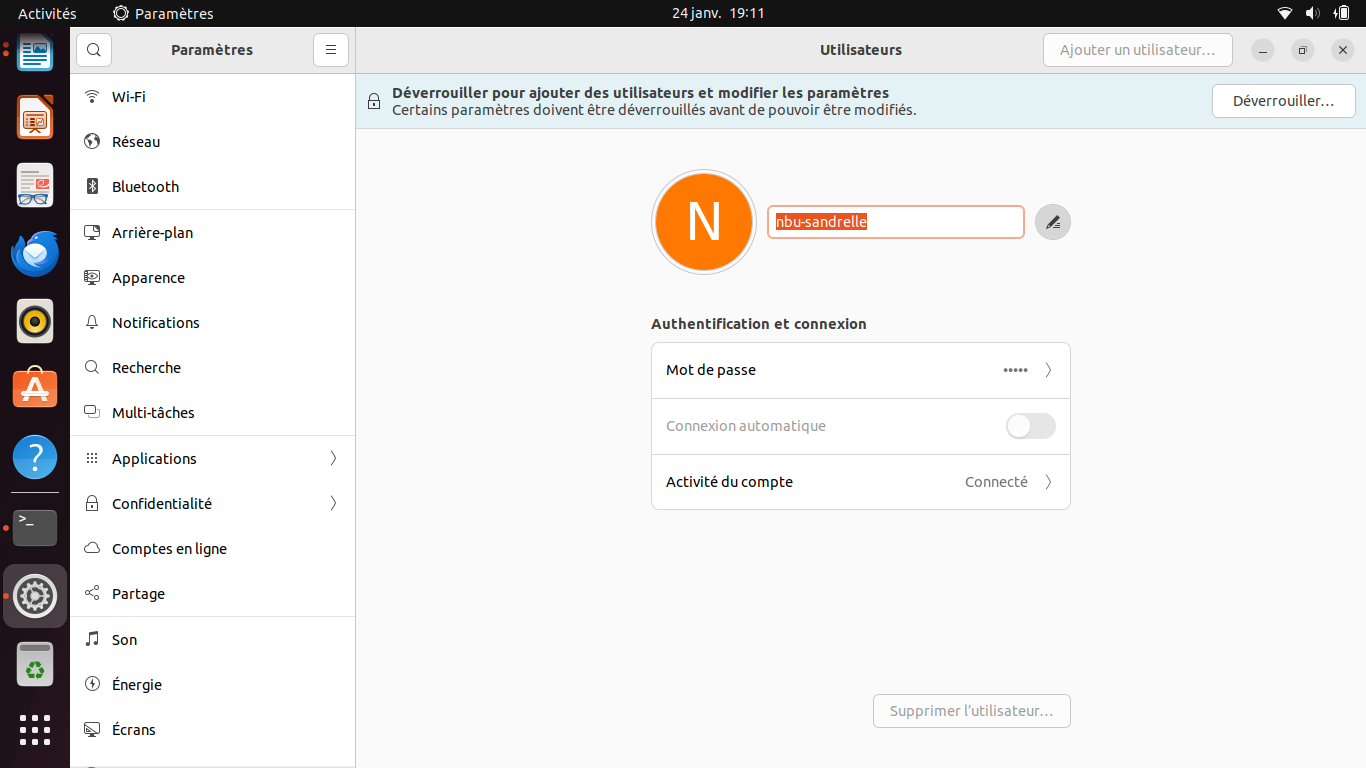Expand the Applications settings chevron
The image size is (1366, 768).
point(333,458)
